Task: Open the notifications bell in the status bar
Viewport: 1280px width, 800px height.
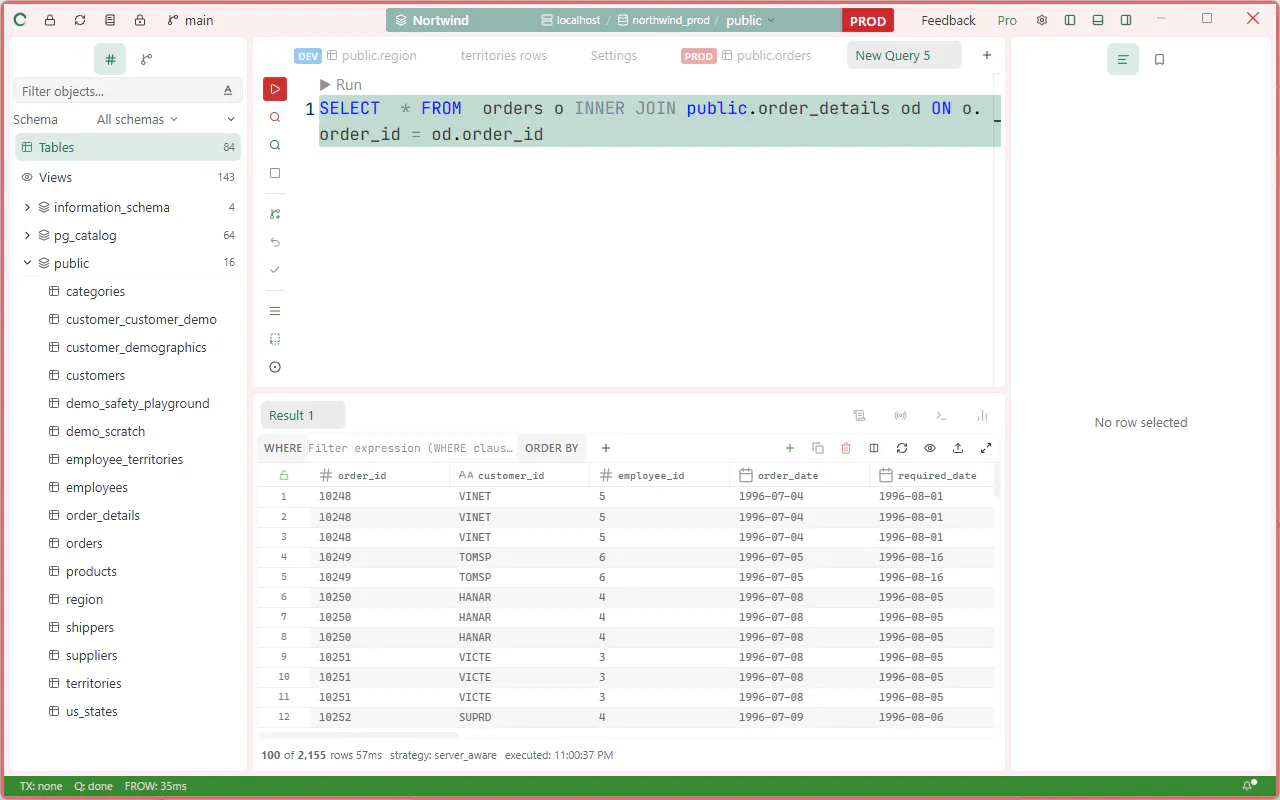Action: (x=1248, y=786)
